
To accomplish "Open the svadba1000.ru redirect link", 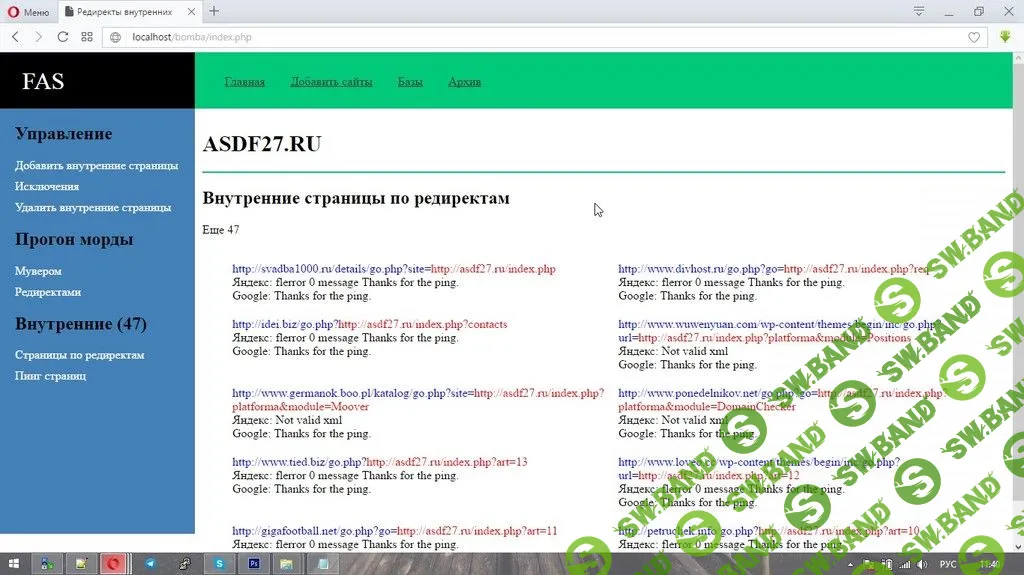I will (x=394, y=269).
